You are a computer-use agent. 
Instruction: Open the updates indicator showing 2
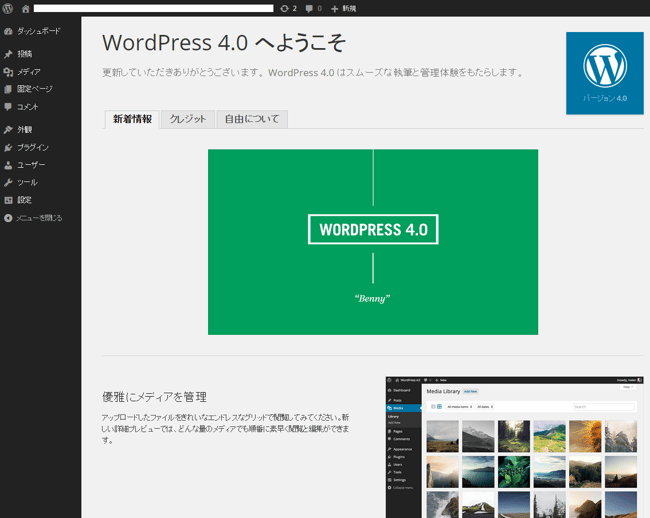pos(289,8)
